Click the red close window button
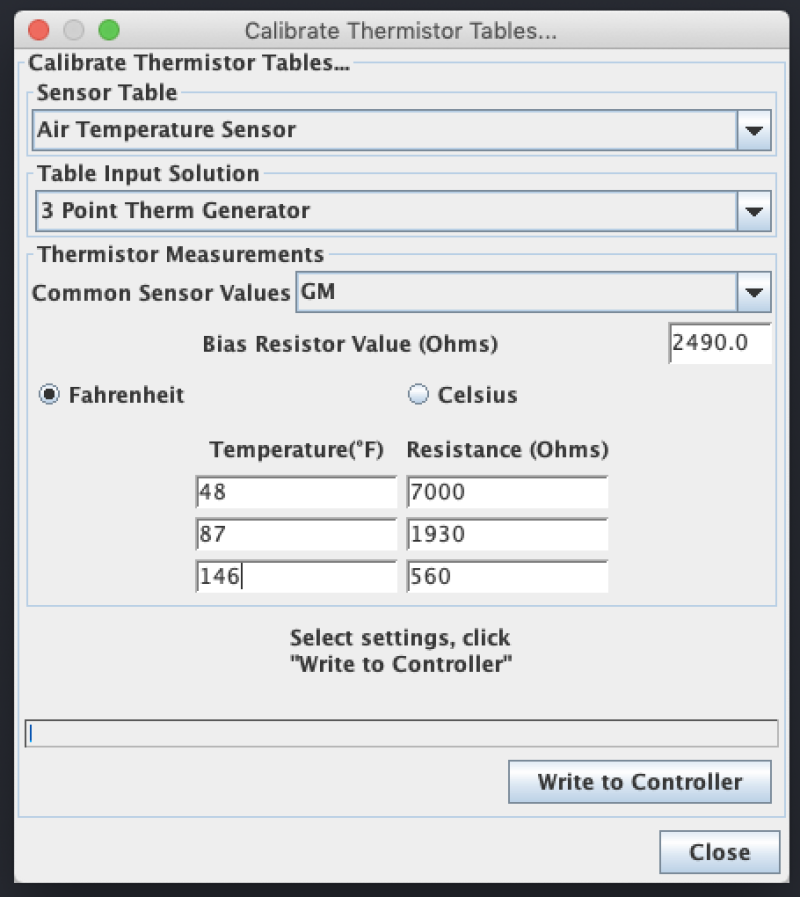 coord(39,31)
